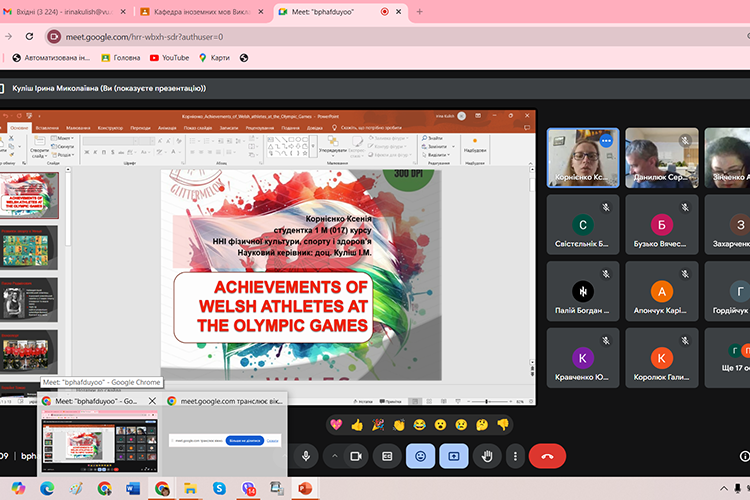Toggle the microphone in Meet toolbar

pyautogui.click(x=305, y=455)
